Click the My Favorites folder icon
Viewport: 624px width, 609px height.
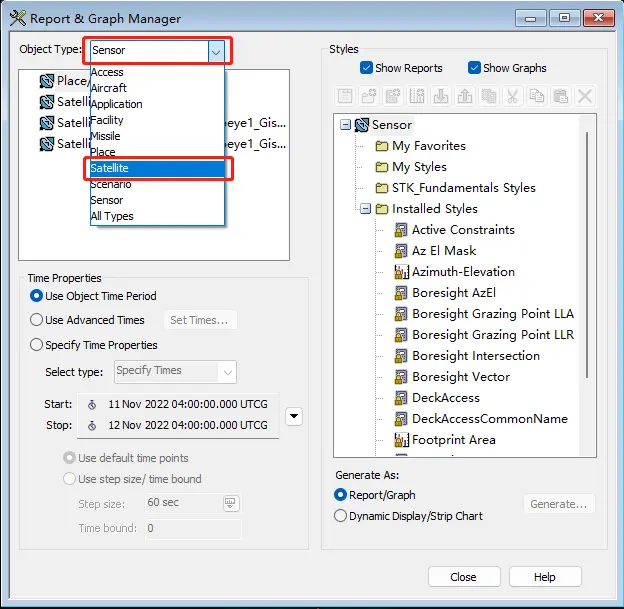[381, 146]
